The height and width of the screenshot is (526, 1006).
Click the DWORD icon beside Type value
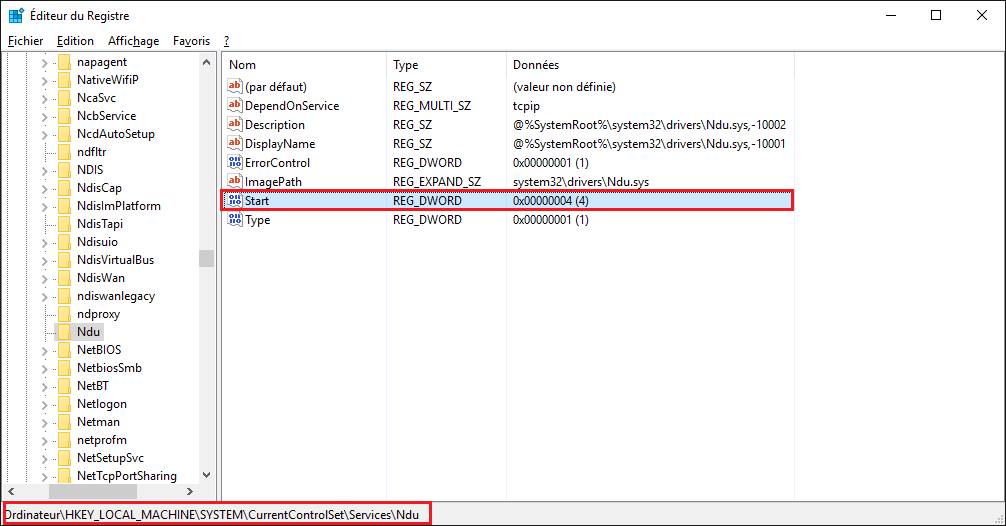(235, 220)
